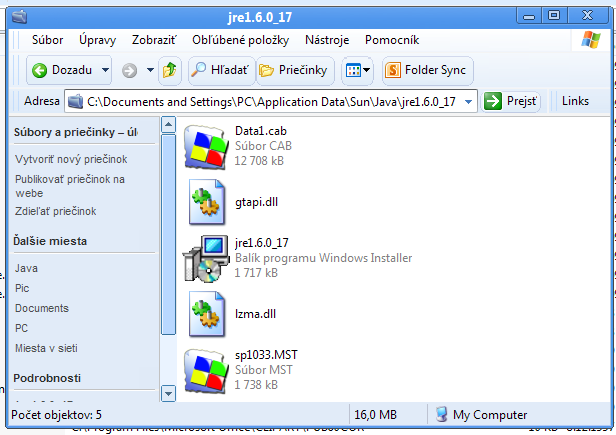
Task: Click the address path input field
Action: point(271,102)
